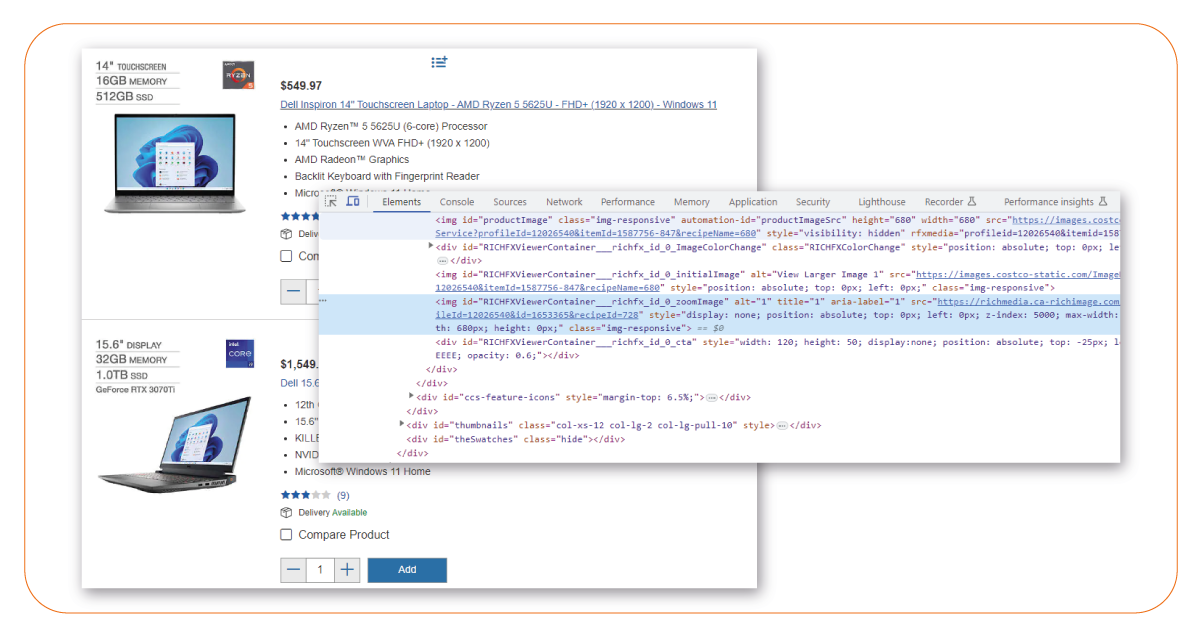Screen dimensions: 1202x634
Task: Click the dark Dell 15.6 gaming laptop image
Action: click(x=175, y=445)
